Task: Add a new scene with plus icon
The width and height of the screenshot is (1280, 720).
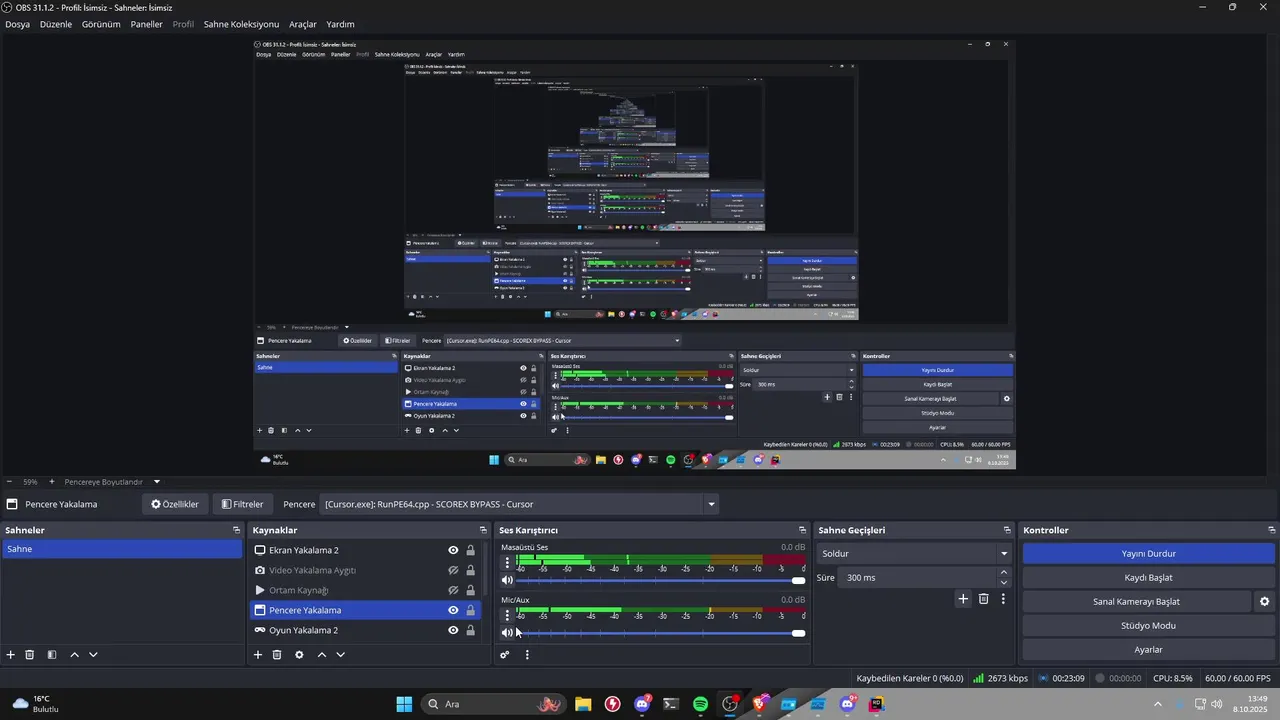Action: (x=10, y=655)
